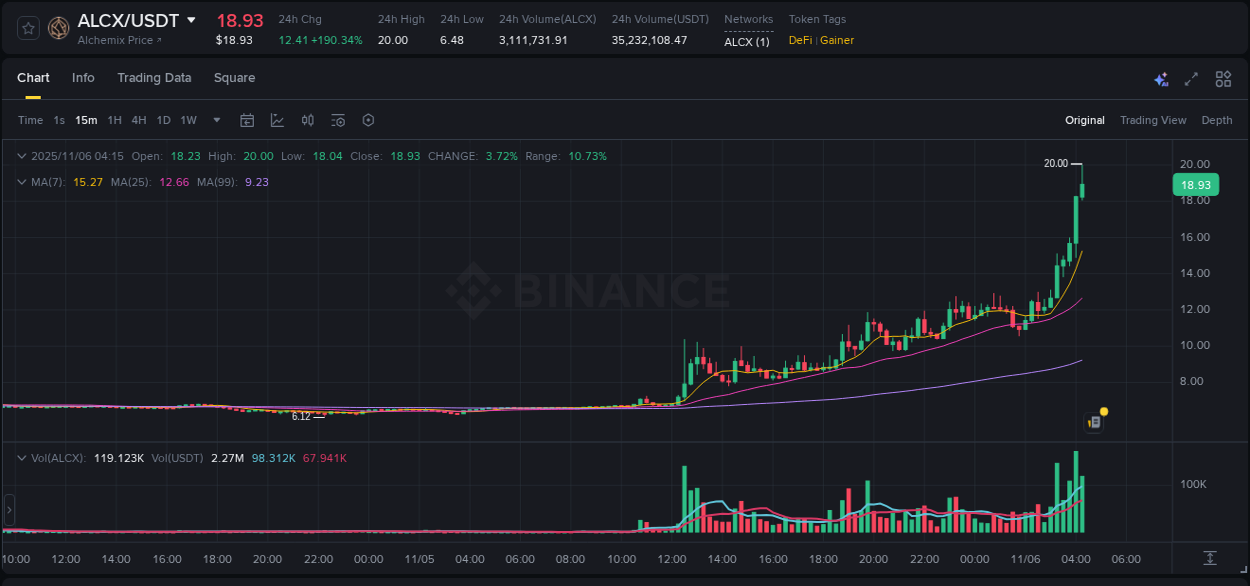Select the 4H timeframe
Screen dimensions: 1250x586
click(138, 120)
